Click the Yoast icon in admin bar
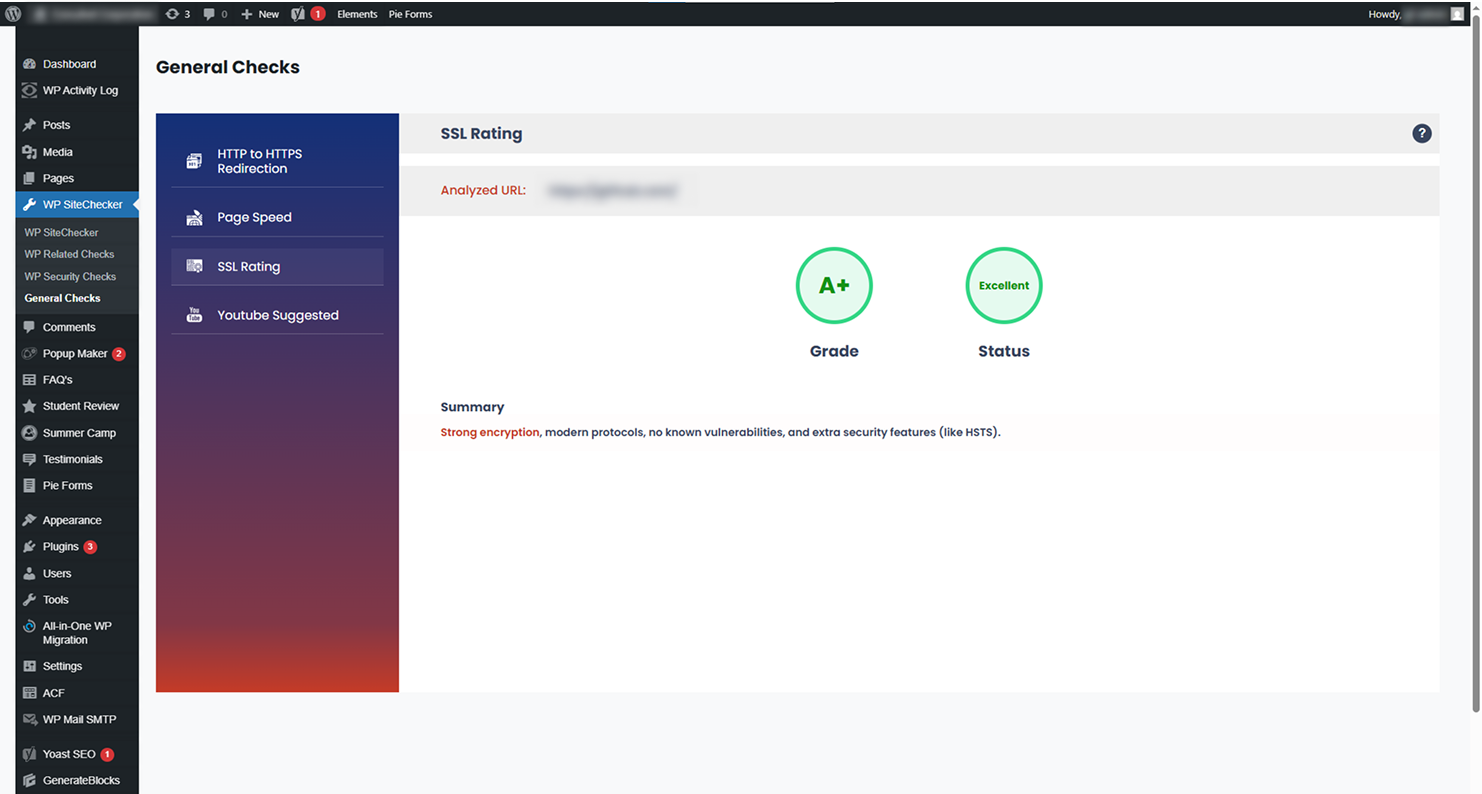Viewport: 1482px width, 794px height. 298,14
